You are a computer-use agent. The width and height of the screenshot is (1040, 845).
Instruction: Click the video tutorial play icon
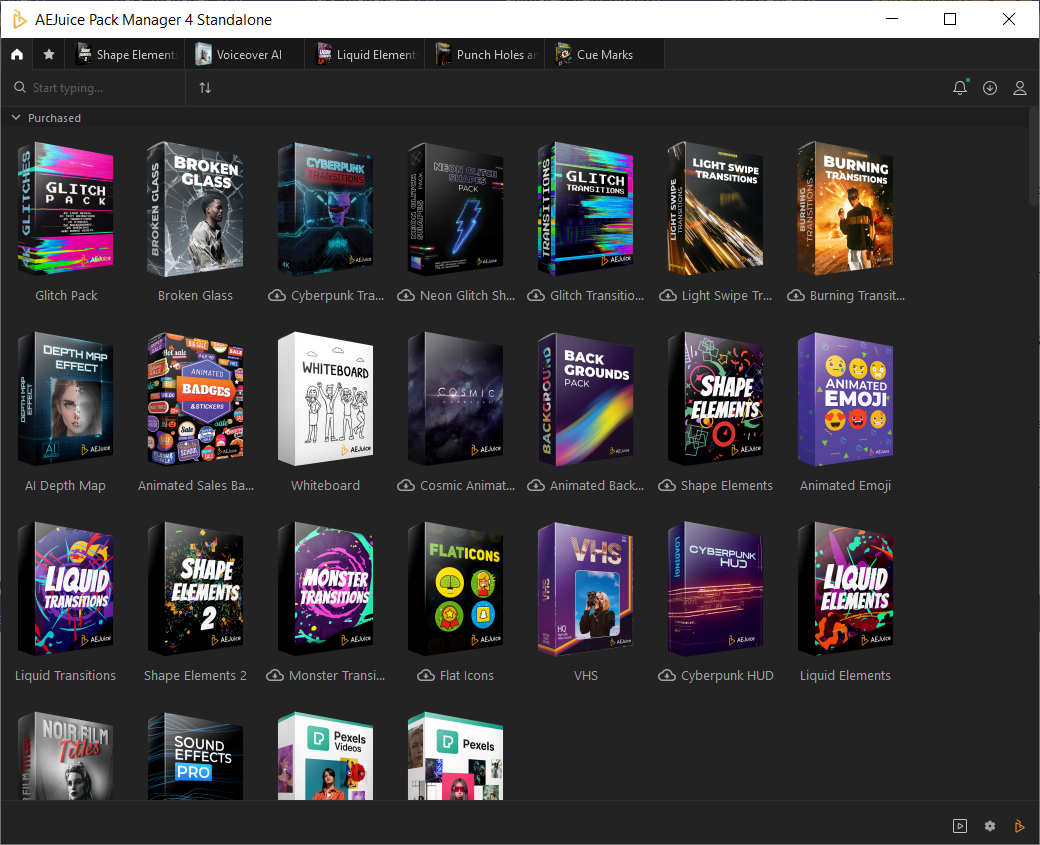click(960, 826)
